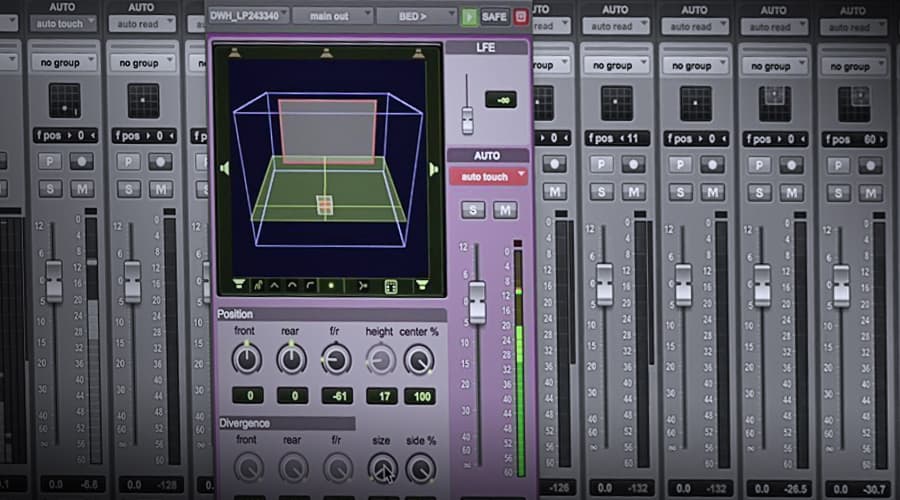Image resolution: width=900 pixels, height=500 pixels.
Task: Open panner thumbnail on the fpos 11 strip
Action: 616,103
